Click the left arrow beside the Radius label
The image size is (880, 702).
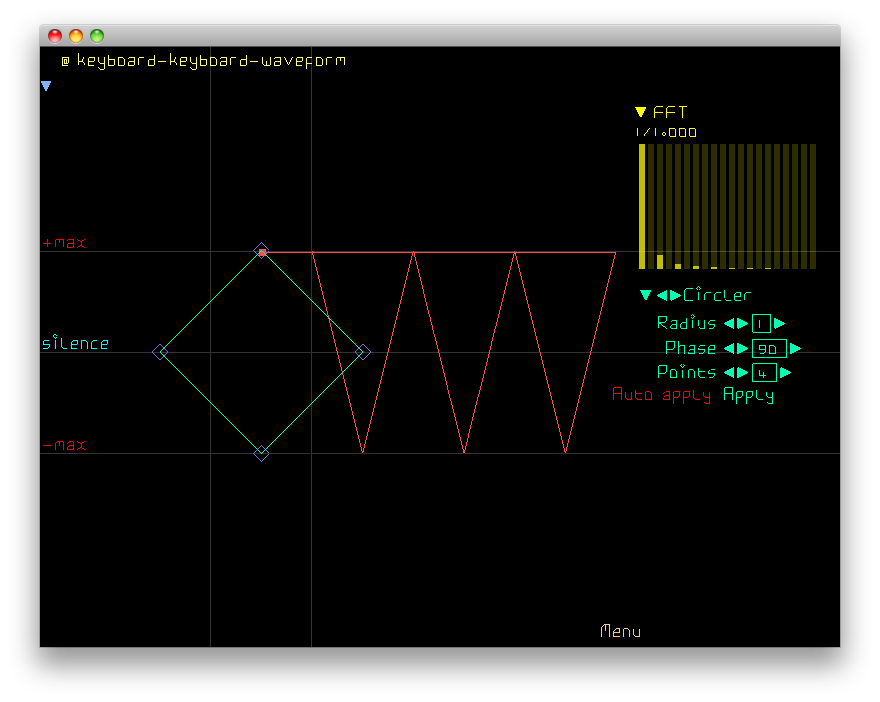pyautogui.click(x=729, y=323)
